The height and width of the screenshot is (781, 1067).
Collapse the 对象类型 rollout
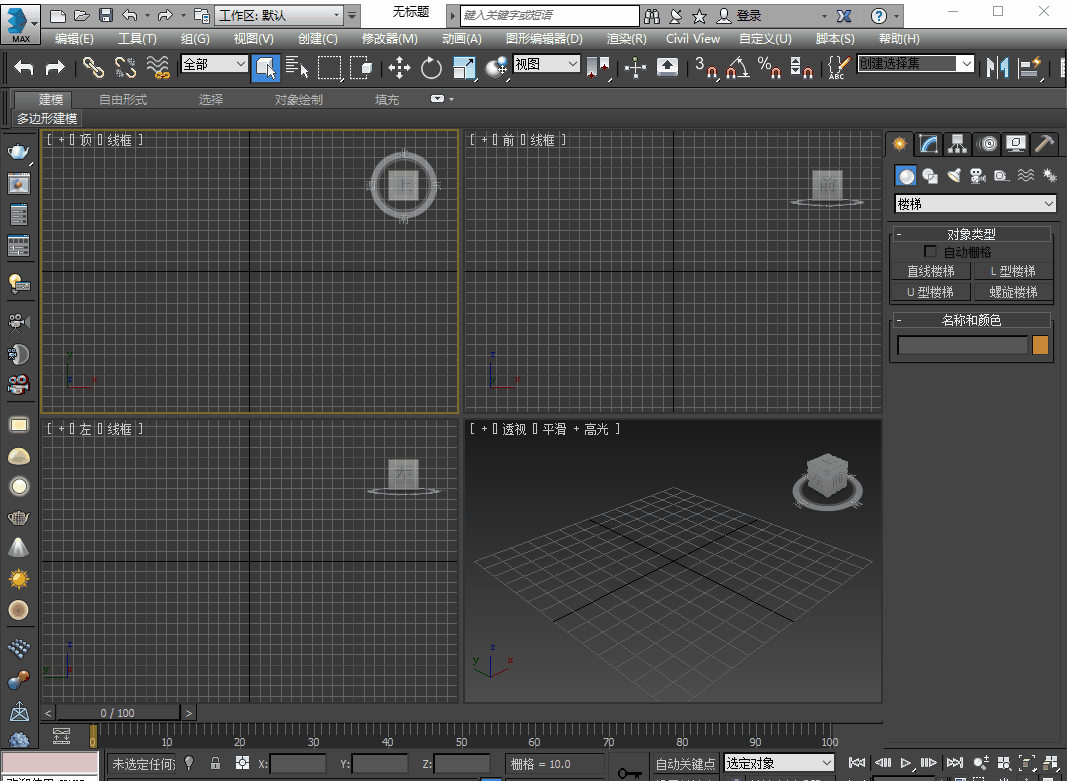tap(971, 234)
